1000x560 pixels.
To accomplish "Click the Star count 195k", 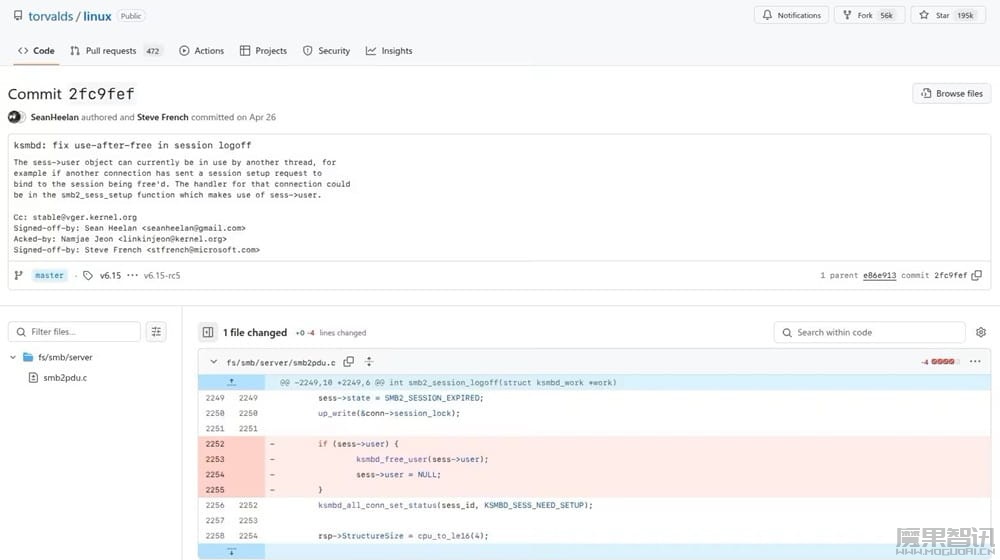I will tap(965, 15).
